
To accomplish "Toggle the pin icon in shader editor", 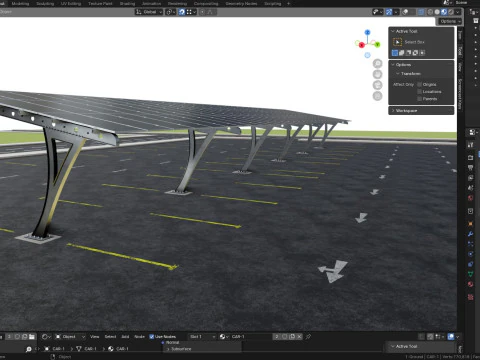I will click(x=308, y=337).
